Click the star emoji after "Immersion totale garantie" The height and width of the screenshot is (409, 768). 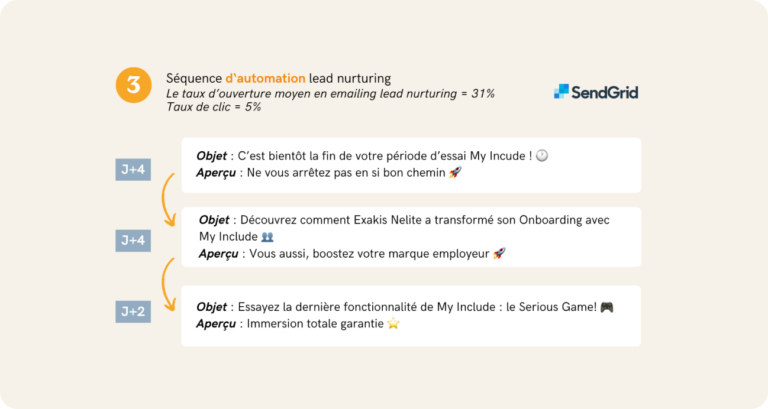coord(393,324)
